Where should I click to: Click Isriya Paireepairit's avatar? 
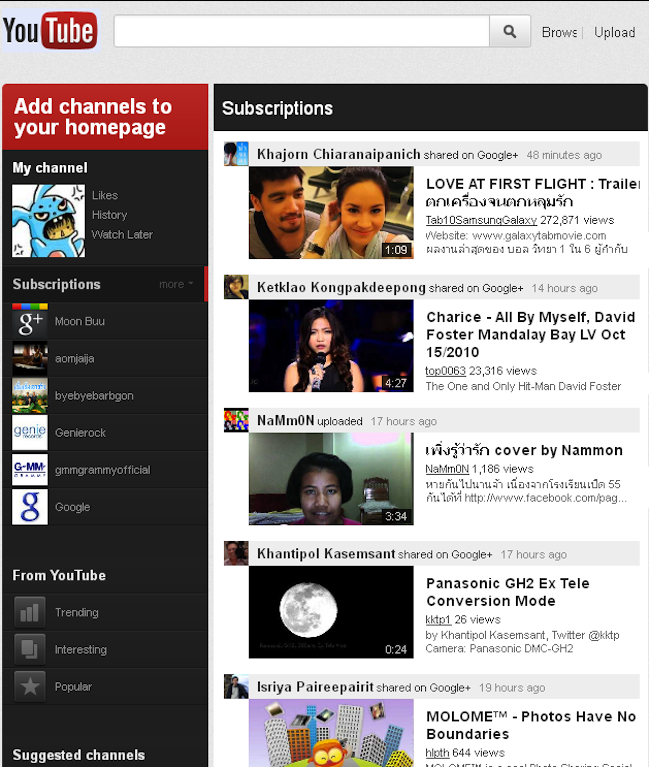point(236,686)
